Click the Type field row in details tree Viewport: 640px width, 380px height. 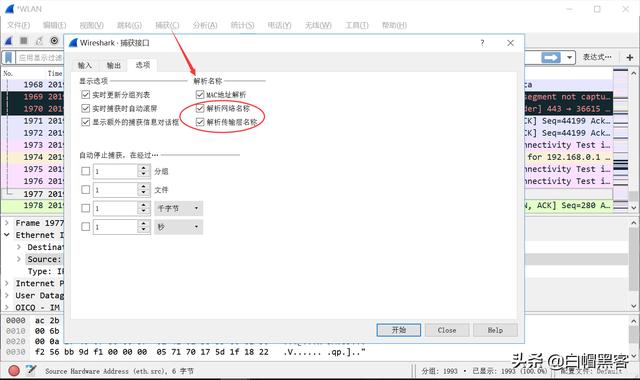[x=45, y=271]
